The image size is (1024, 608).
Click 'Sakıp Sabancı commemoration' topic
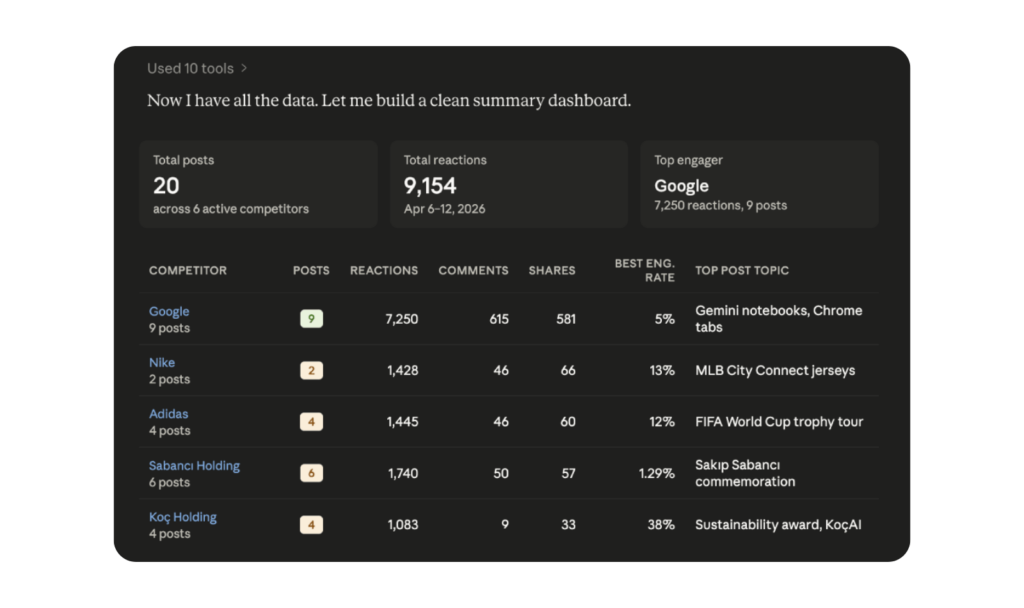745,473
